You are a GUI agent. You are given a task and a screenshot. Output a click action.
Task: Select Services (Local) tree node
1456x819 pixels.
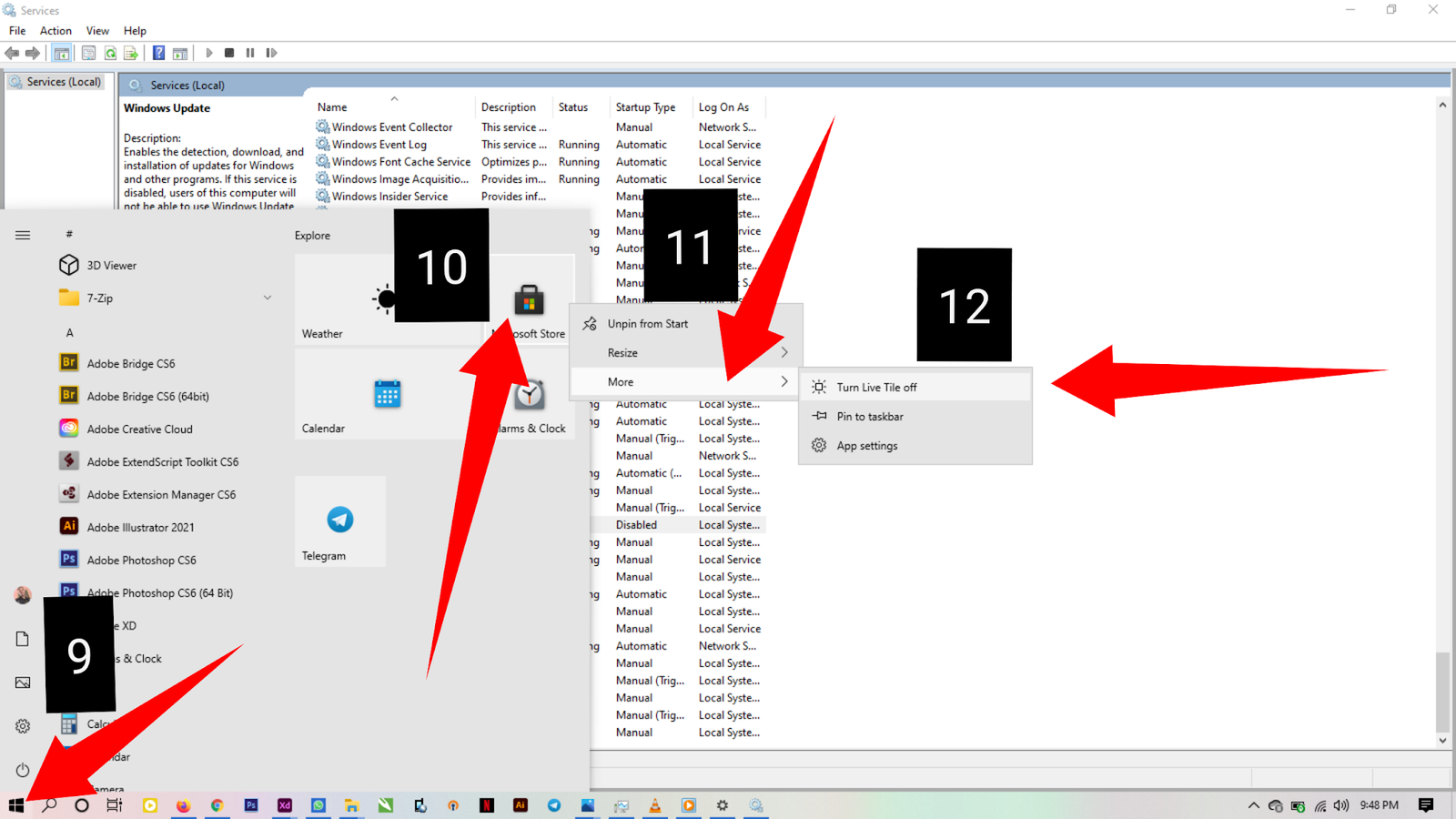pyautogui.click(x=56, y=82)
